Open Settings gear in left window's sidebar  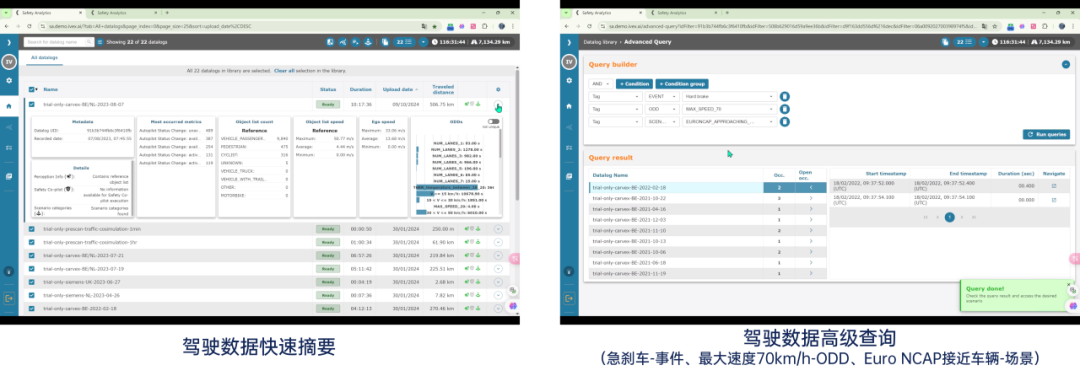click(x=9, y=81)
